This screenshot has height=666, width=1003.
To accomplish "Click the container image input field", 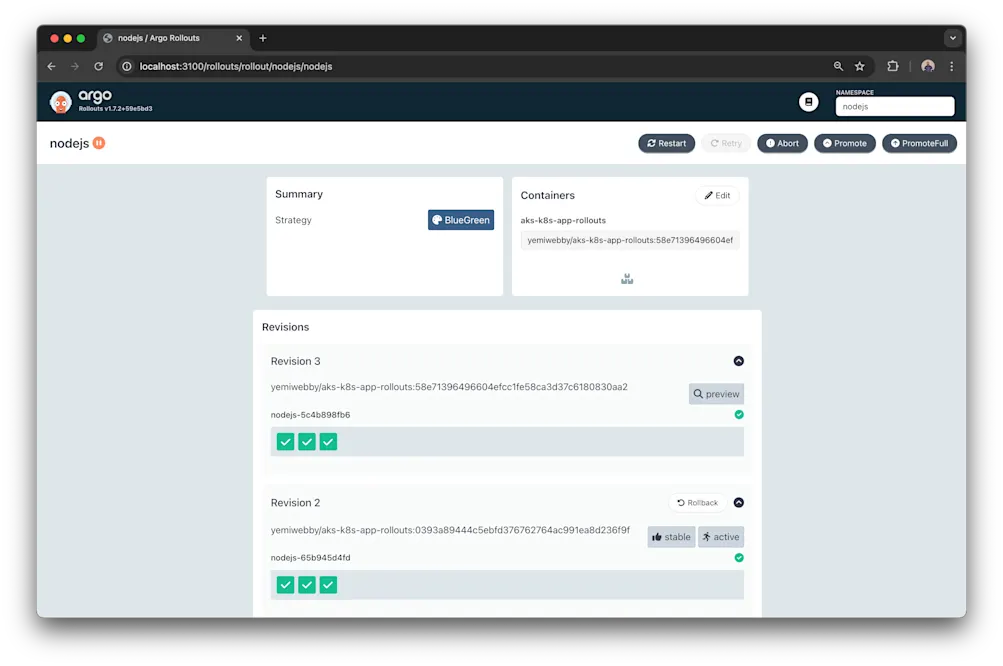I will click(x=630, y=241).
